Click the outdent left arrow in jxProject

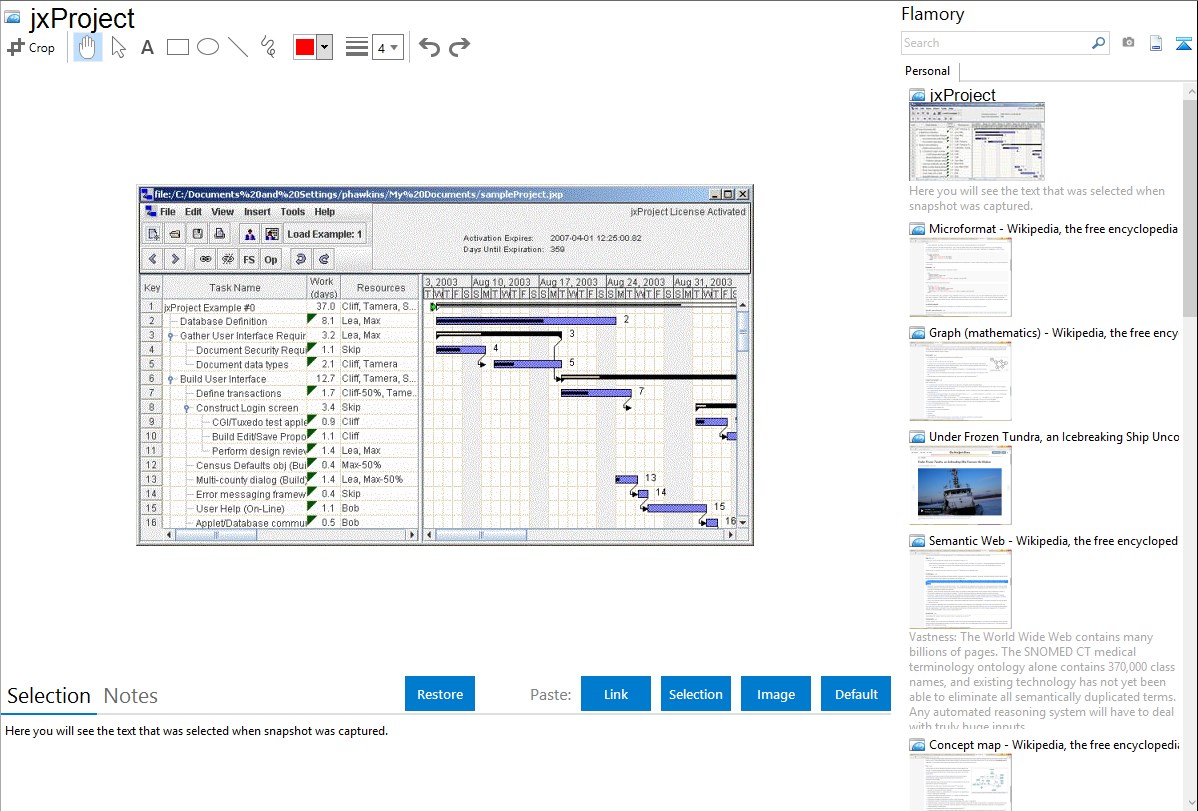click(153, 259)
